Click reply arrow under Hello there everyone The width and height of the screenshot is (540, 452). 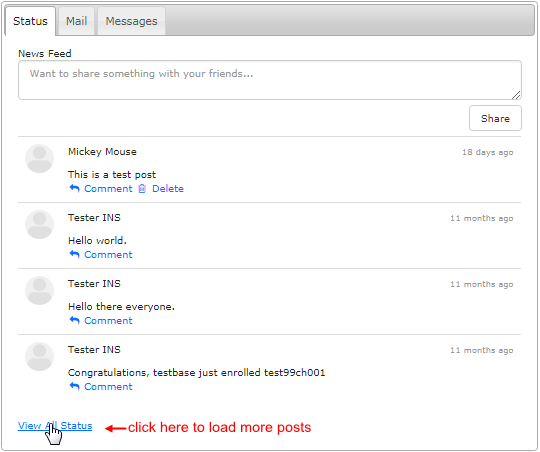pyautogui.click(x=74, y=320)
